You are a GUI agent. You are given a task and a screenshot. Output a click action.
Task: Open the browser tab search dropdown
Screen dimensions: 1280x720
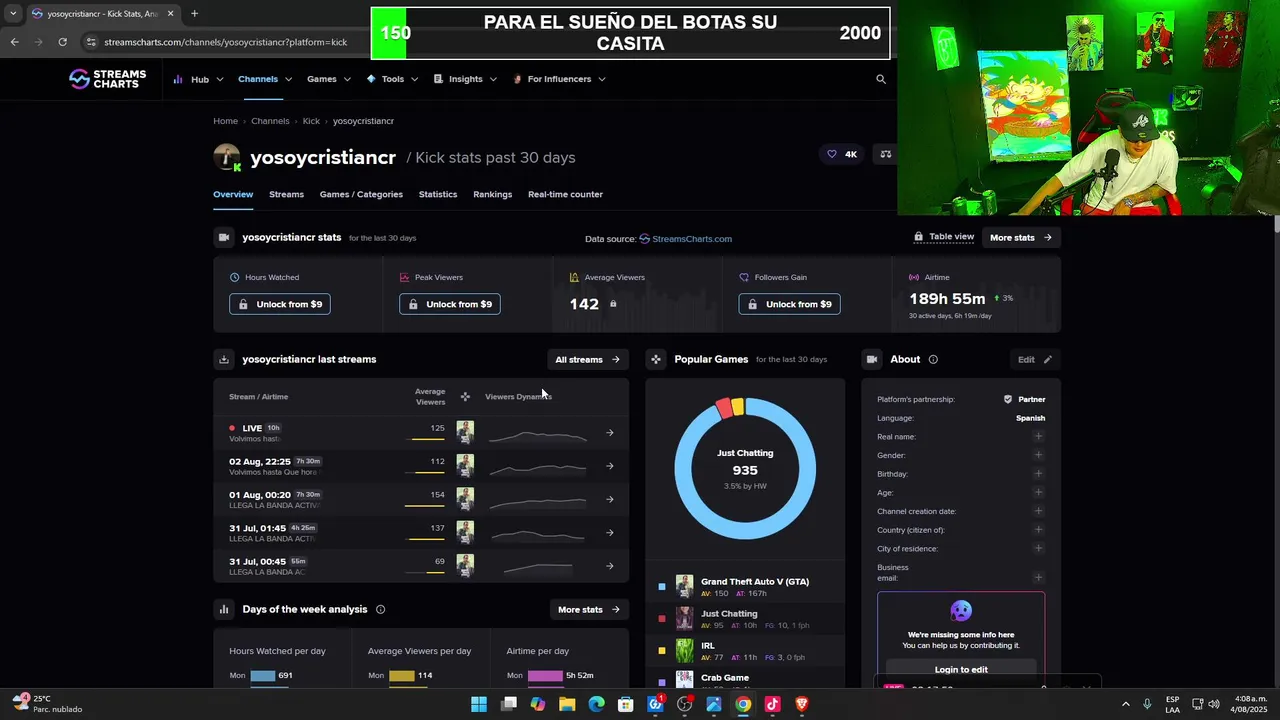click(x=13, y=14)
